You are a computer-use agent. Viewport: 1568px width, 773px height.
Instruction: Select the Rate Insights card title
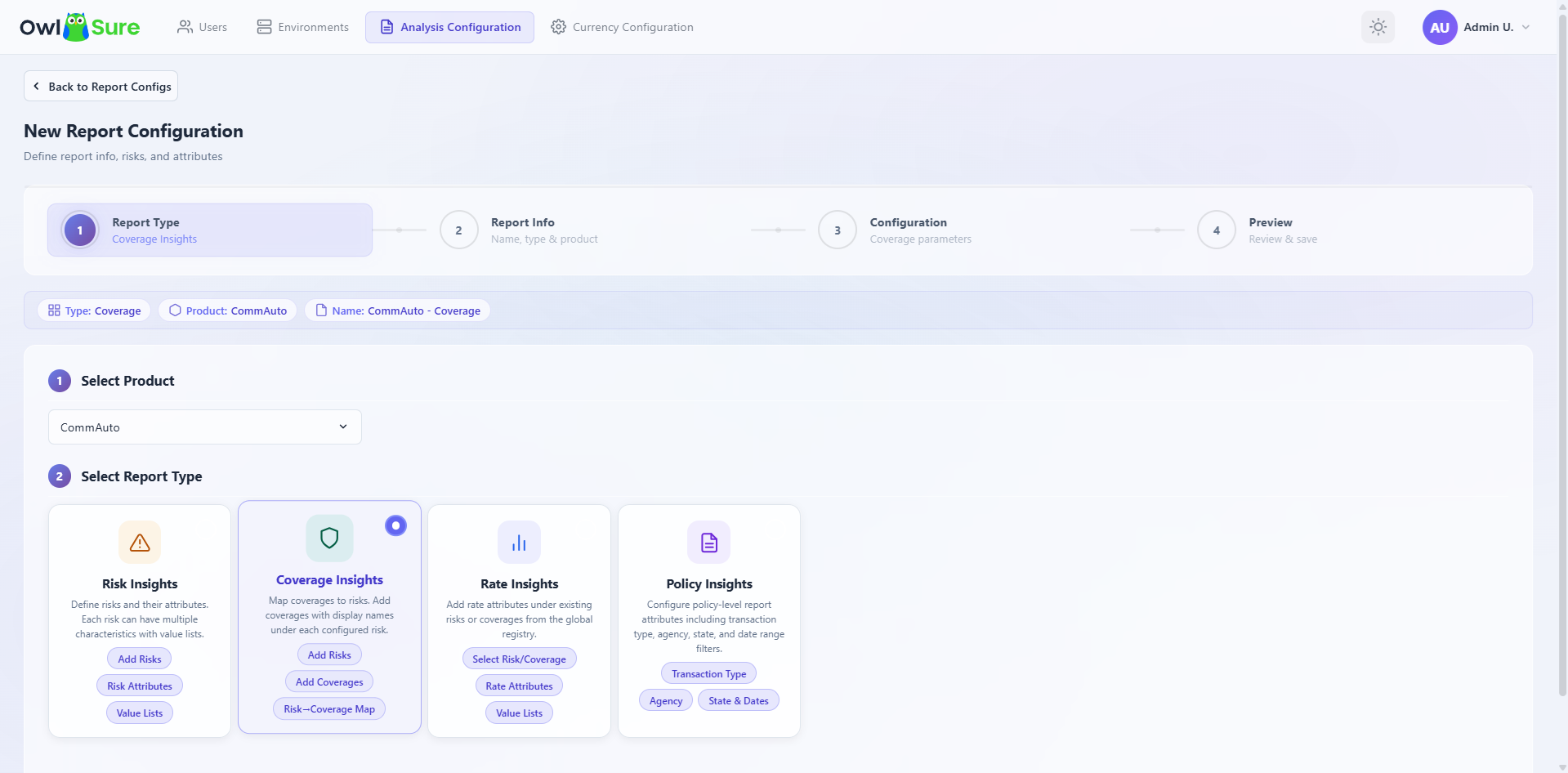pos(519,583)
